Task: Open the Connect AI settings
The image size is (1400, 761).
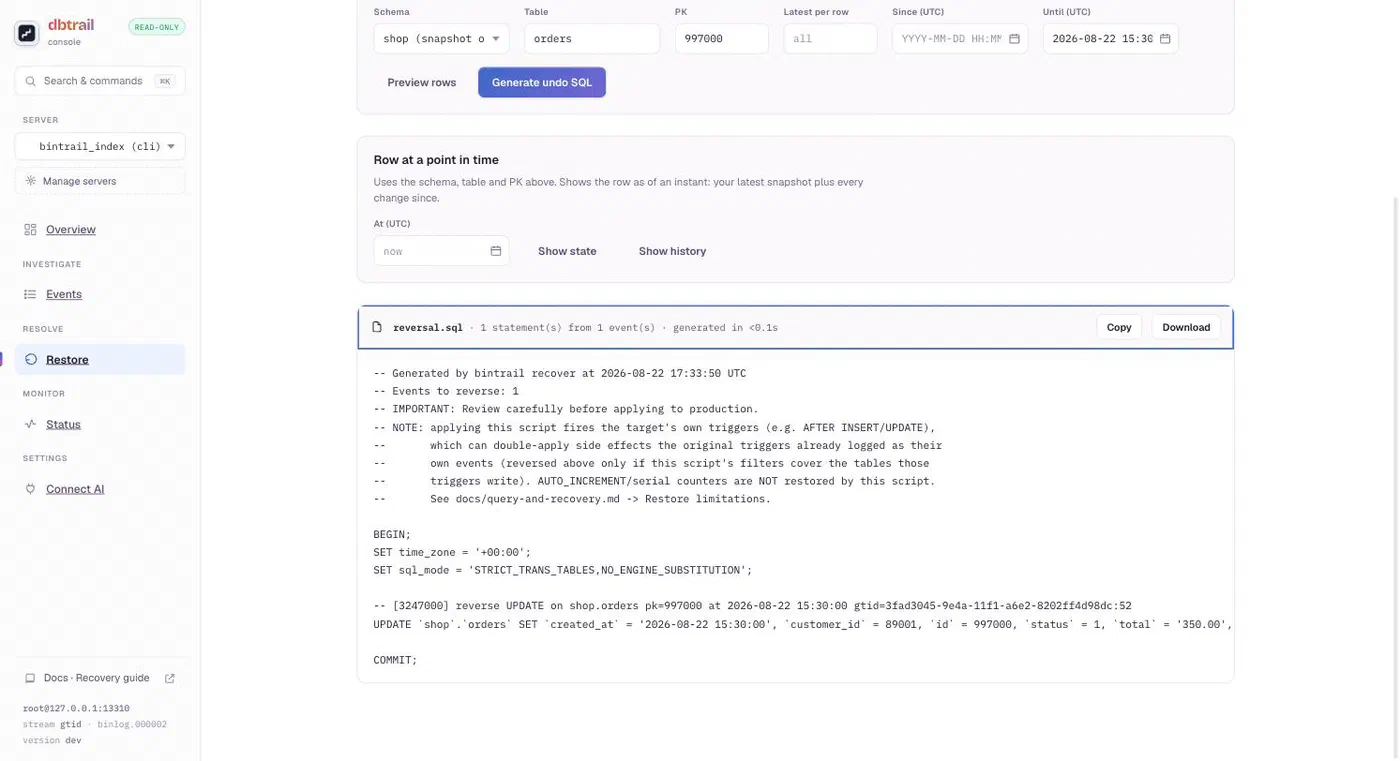Action: point(75,489)
